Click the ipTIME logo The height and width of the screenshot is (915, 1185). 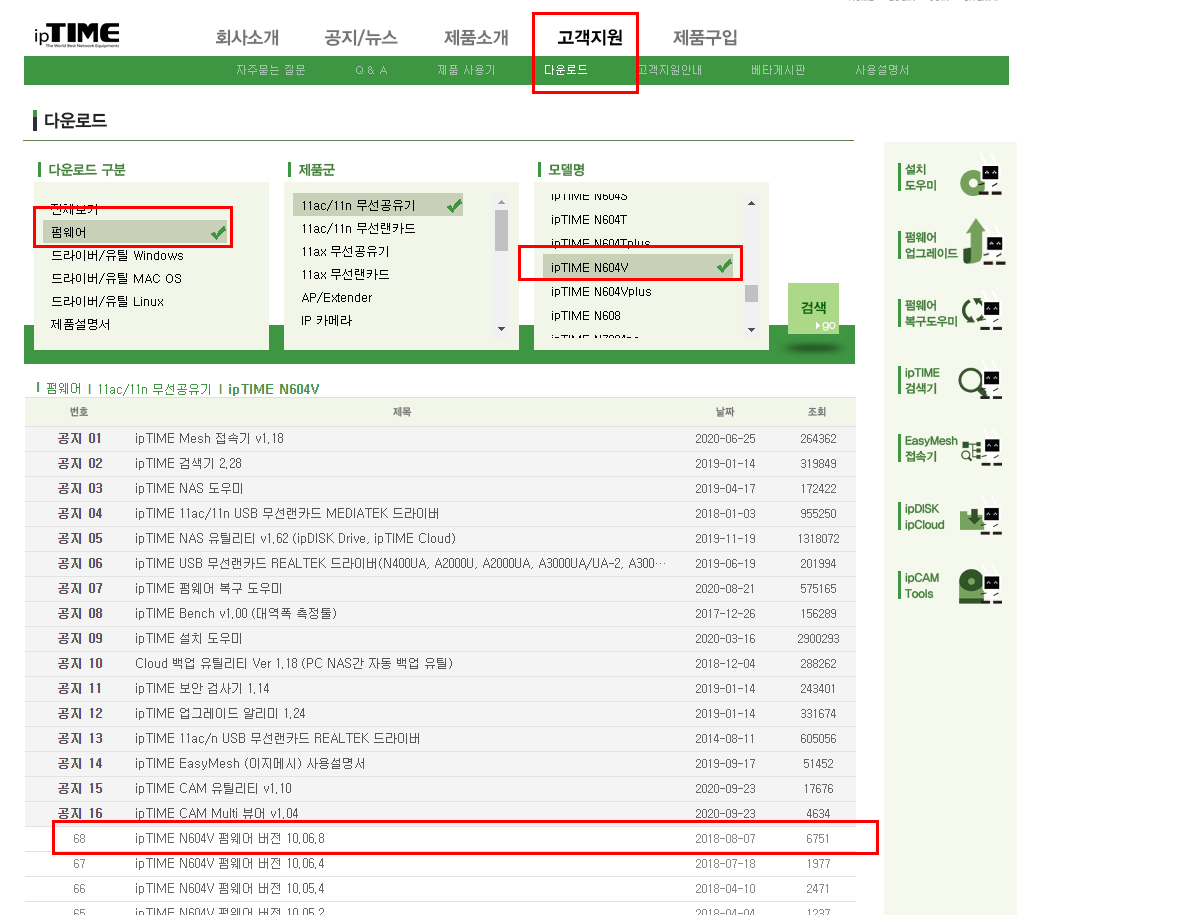[x=76, y=35]
